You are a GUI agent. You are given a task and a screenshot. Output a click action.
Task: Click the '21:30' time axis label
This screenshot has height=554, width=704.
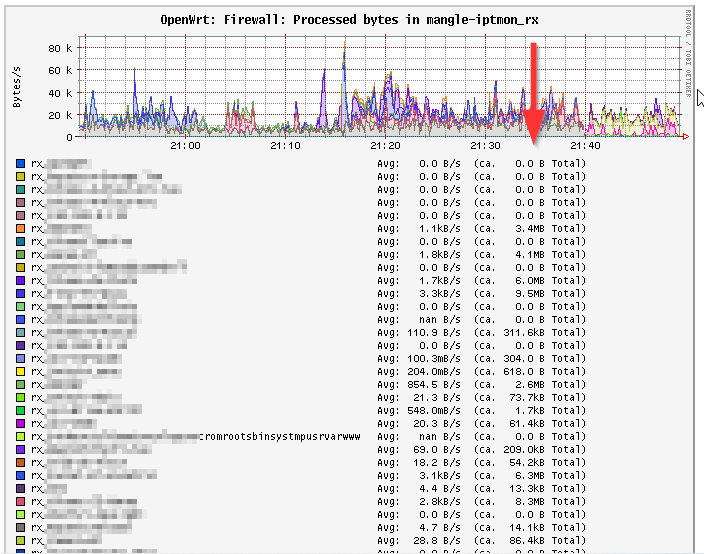tap(485, 145)
